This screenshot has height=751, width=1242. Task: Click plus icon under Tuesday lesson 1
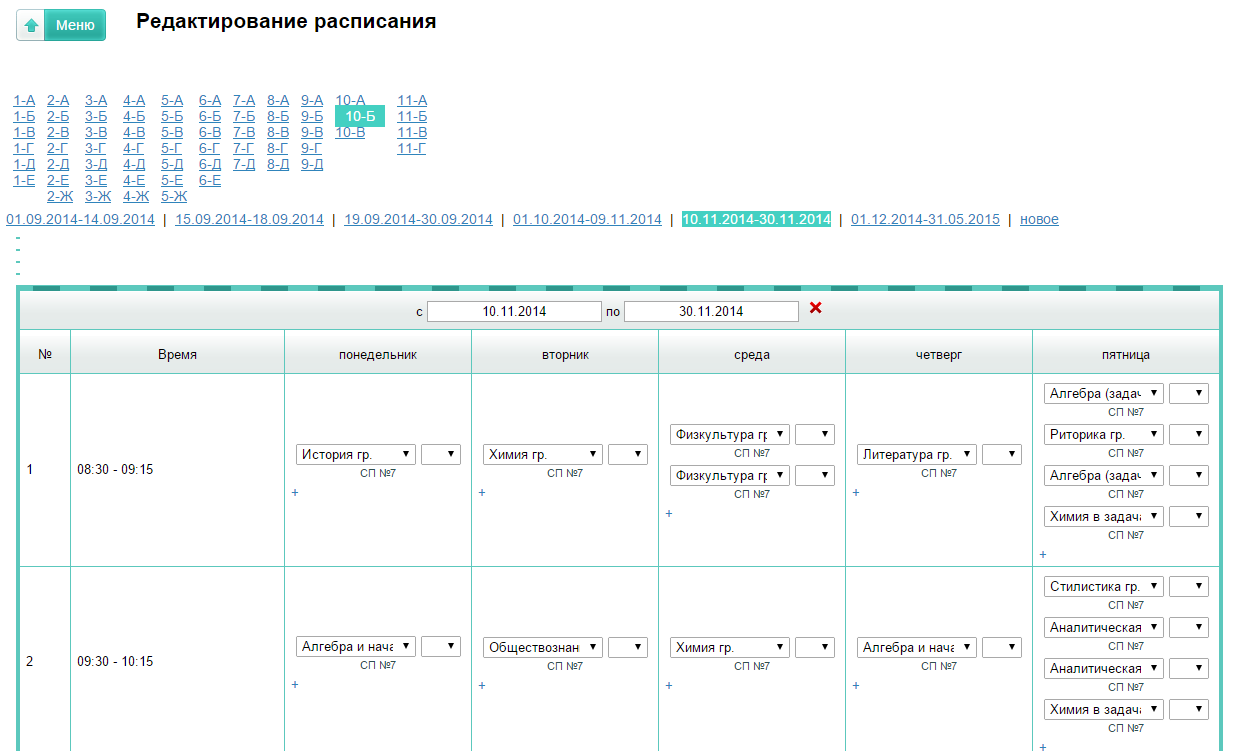coord(481,492)
